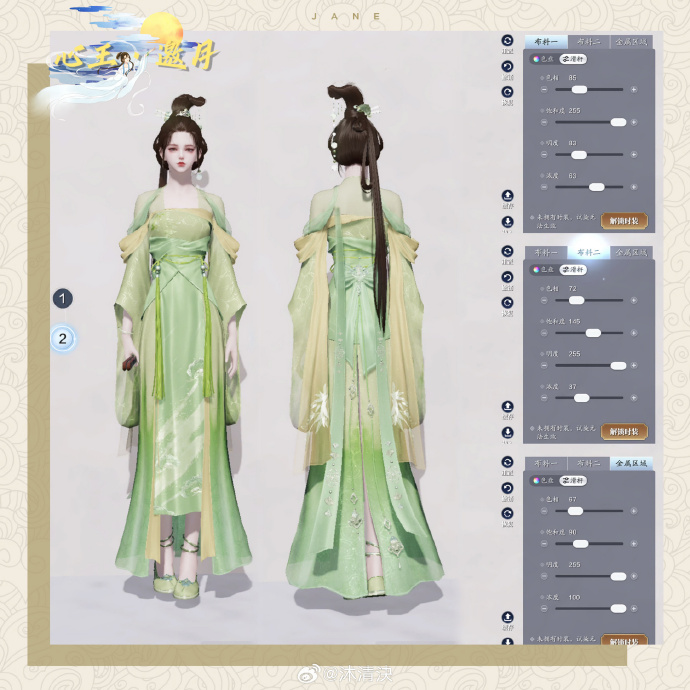The image size is (690, 690).
Task: Increase 色相 85 with its plus icon
Action: [x=634, y=90]
